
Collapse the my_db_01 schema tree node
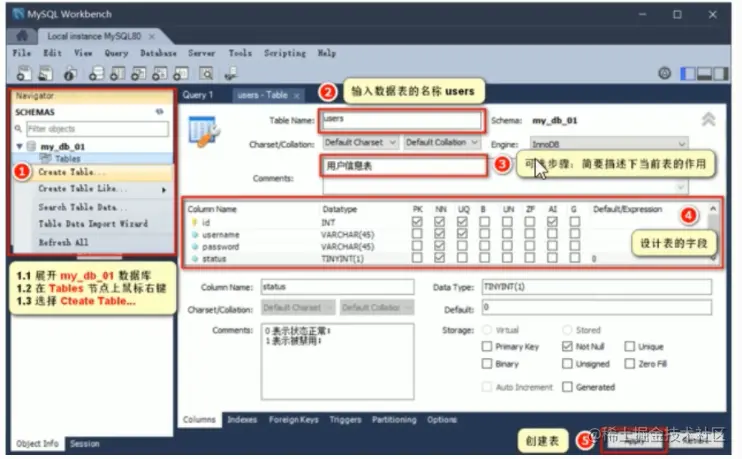[19, 146]
